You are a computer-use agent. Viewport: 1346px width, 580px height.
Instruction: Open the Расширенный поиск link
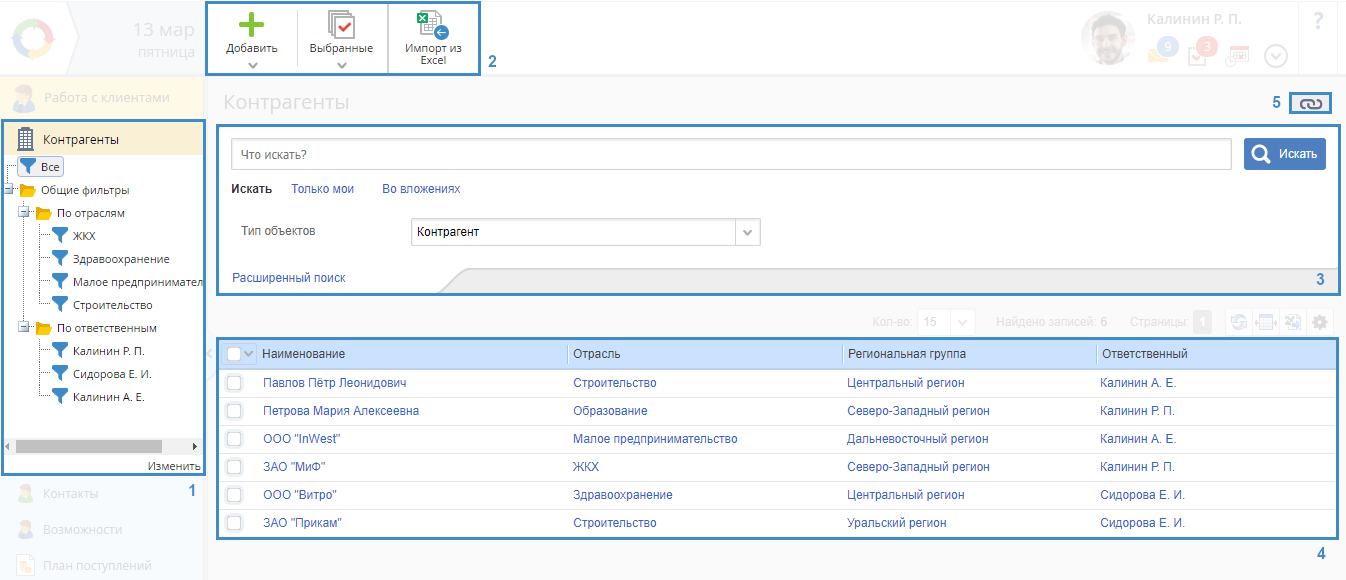(289, 278)
